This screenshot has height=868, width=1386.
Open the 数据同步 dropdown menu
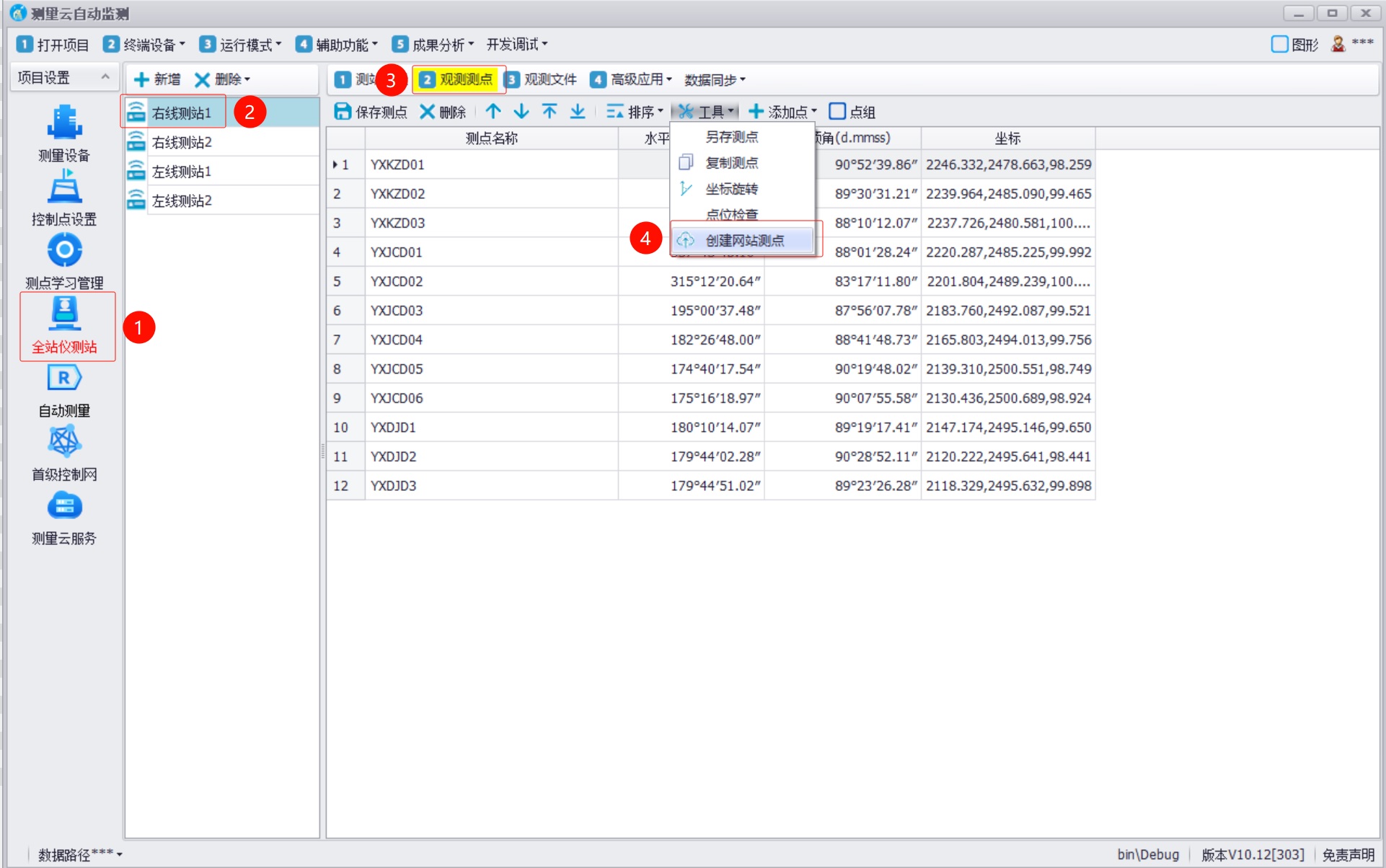(x=715, y=79)
